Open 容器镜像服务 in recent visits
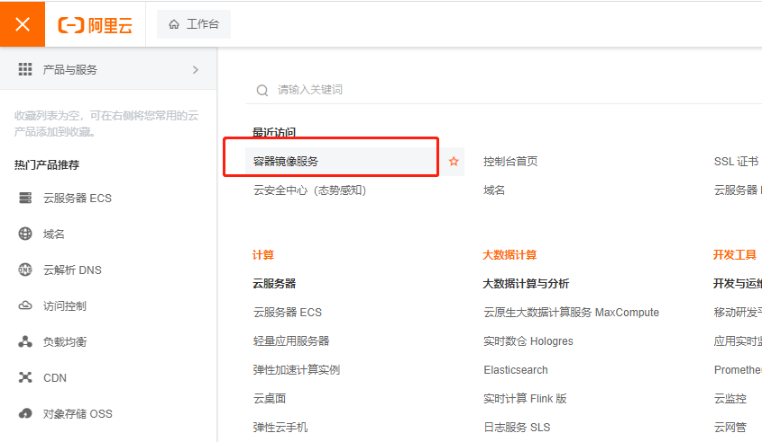The image size is (762, 442). click(x=286, y=161)
